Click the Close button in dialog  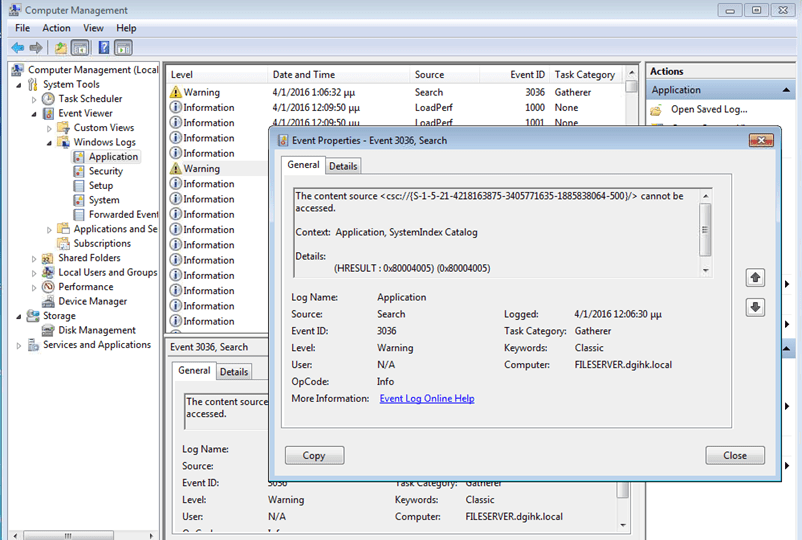734,455
